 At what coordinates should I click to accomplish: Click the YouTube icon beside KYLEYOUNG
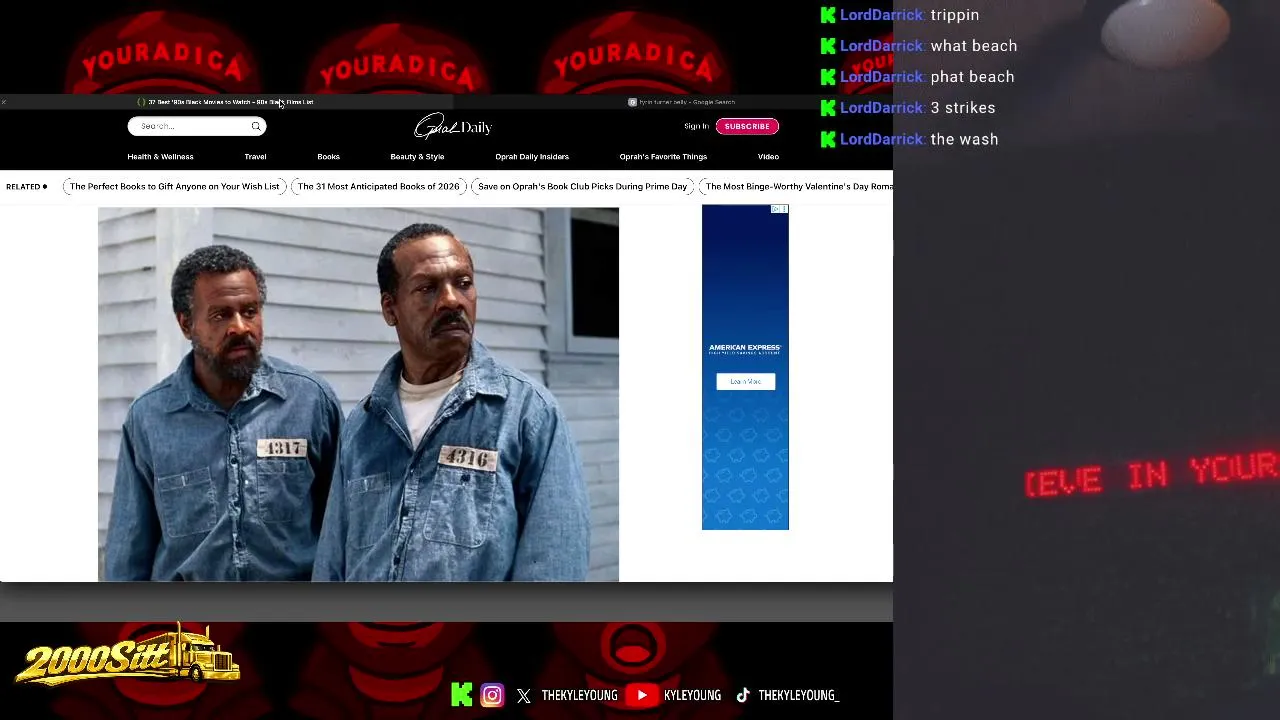(642, 695)
